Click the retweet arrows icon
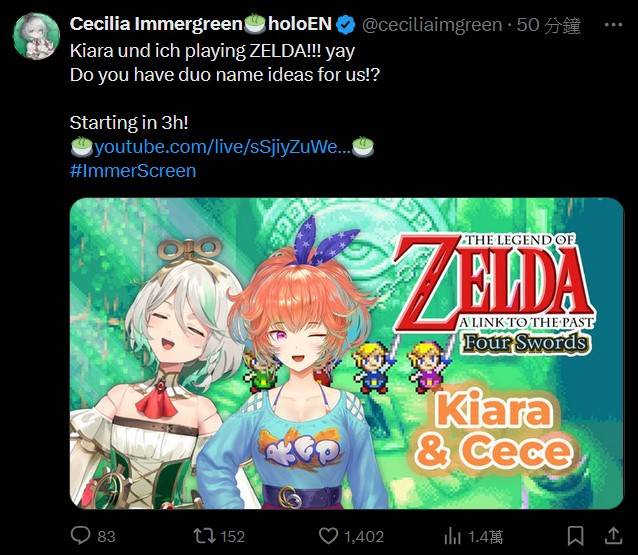638x555 pixels. pyautogui.click(x=203, y=536)
